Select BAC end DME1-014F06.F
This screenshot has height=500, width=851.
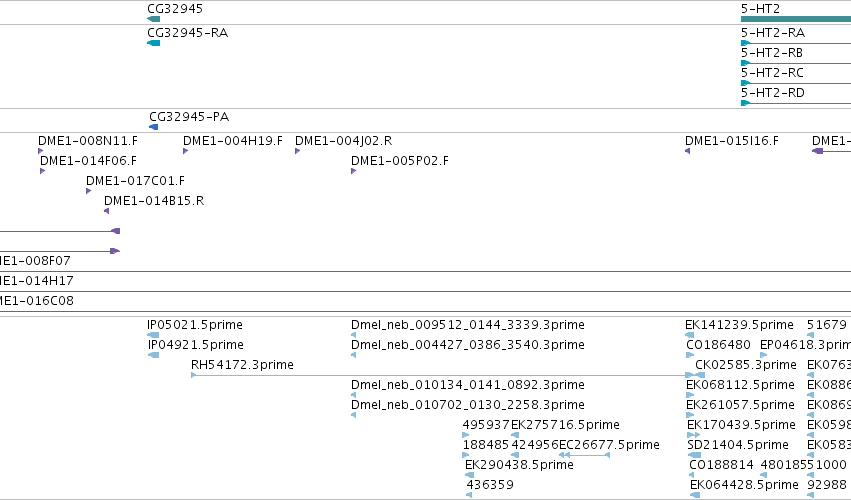(x=88, y=161)
